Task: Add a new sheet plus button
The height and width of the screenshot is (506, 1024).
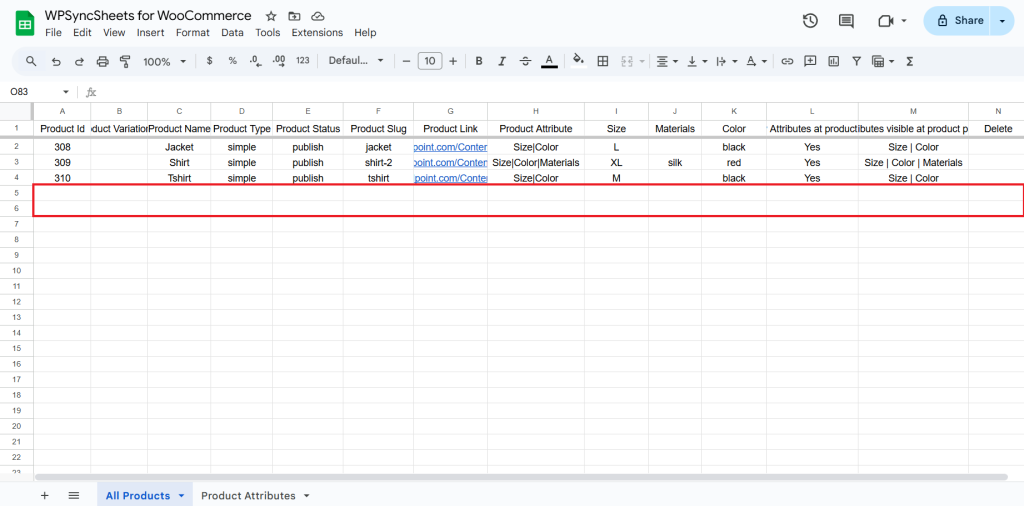Action: (x=44, y=496)
